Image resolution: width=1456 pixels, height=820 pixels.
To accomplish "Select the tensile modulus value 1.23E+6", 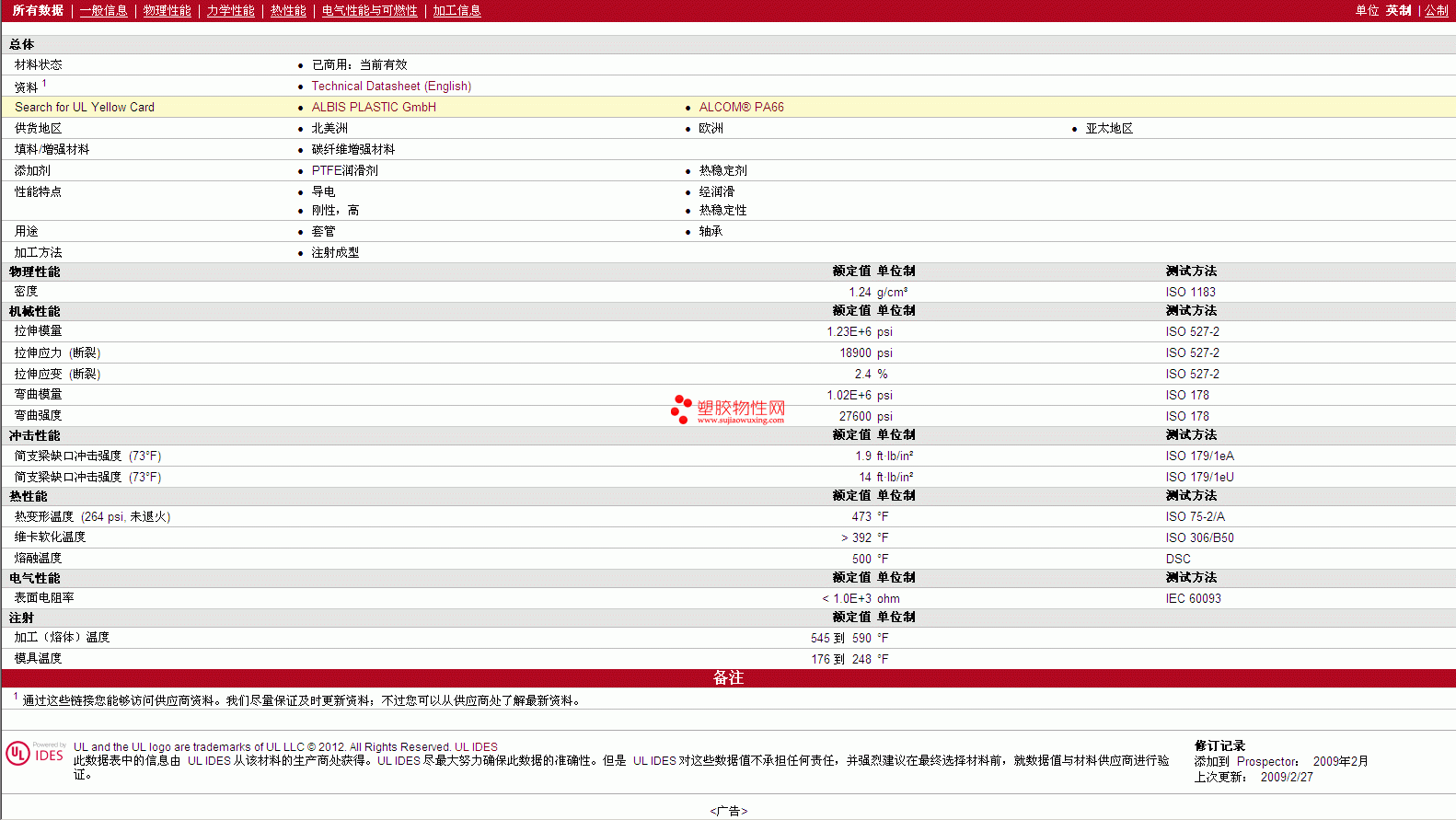I will 849,331.
